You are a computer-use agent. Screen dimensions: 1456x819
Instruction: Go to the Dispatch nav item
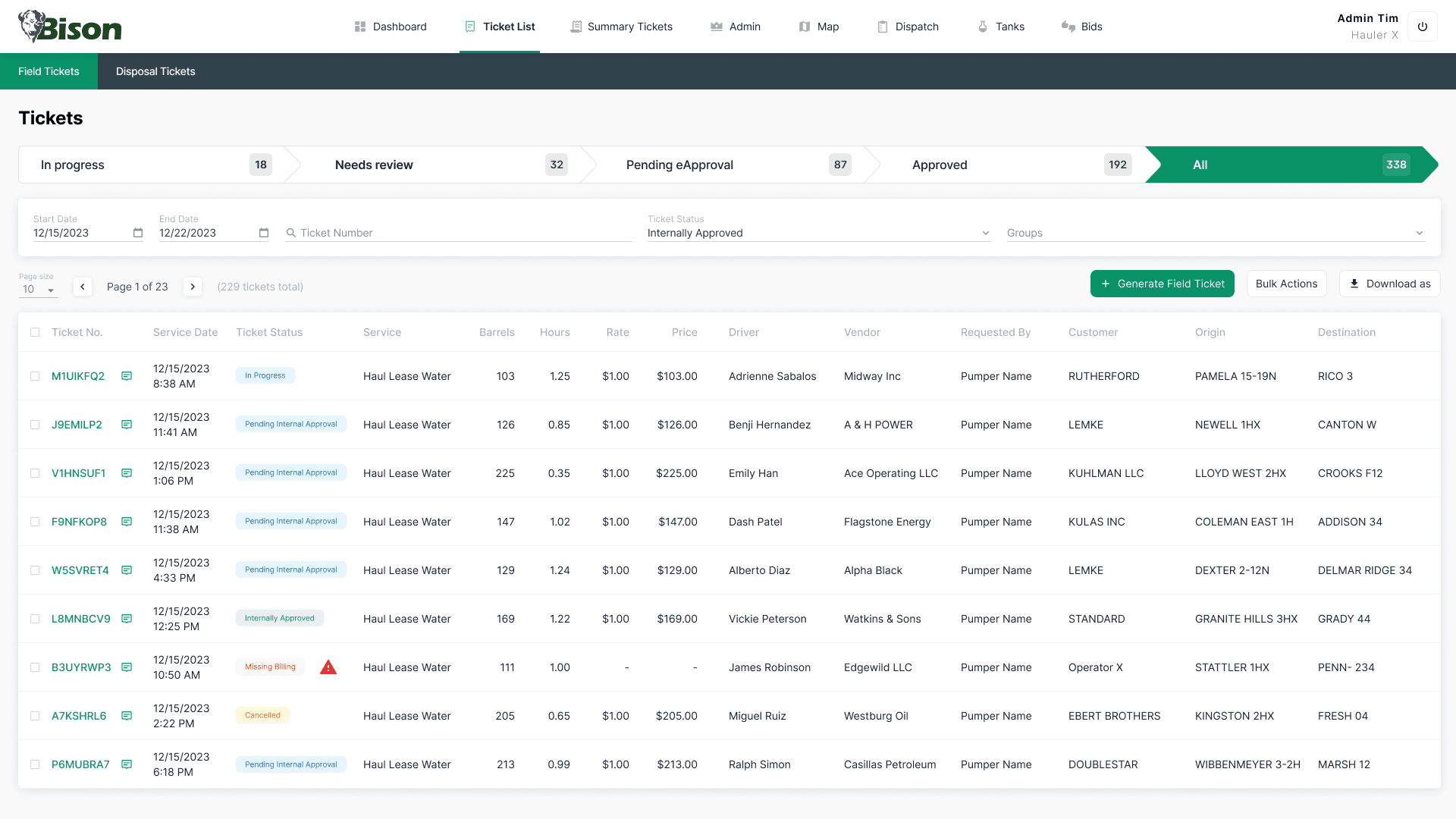(x=908, y=27)
